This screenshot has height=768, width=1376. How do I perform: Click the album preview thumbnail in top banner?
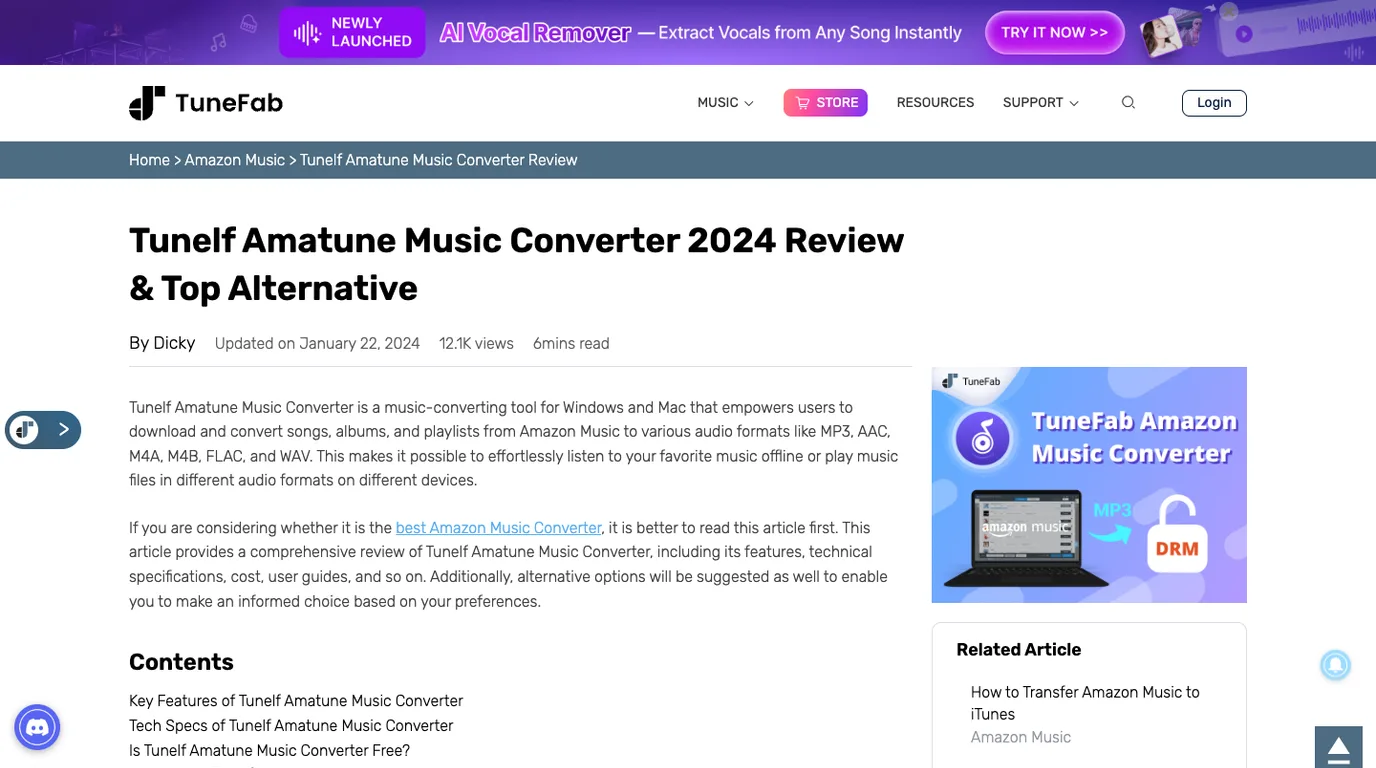click(x=1163, y=35)
